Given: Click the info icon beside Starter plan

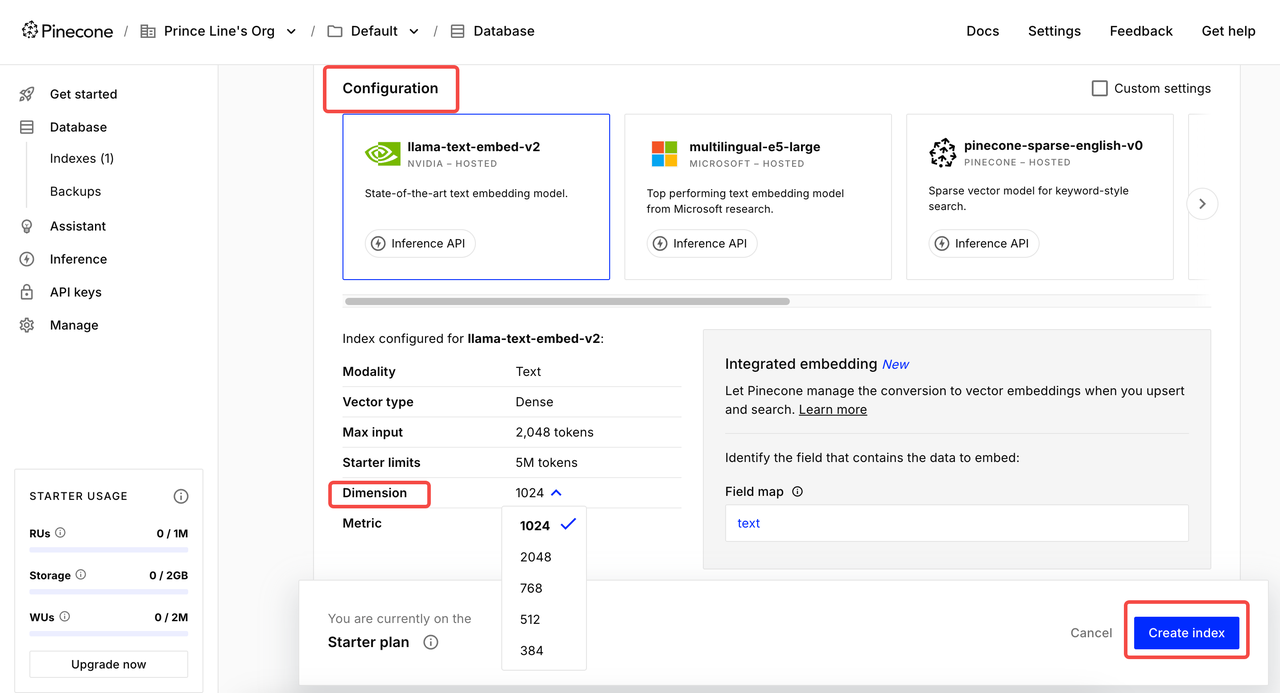Looking at the screenshot, I should (x=431, y=642).
